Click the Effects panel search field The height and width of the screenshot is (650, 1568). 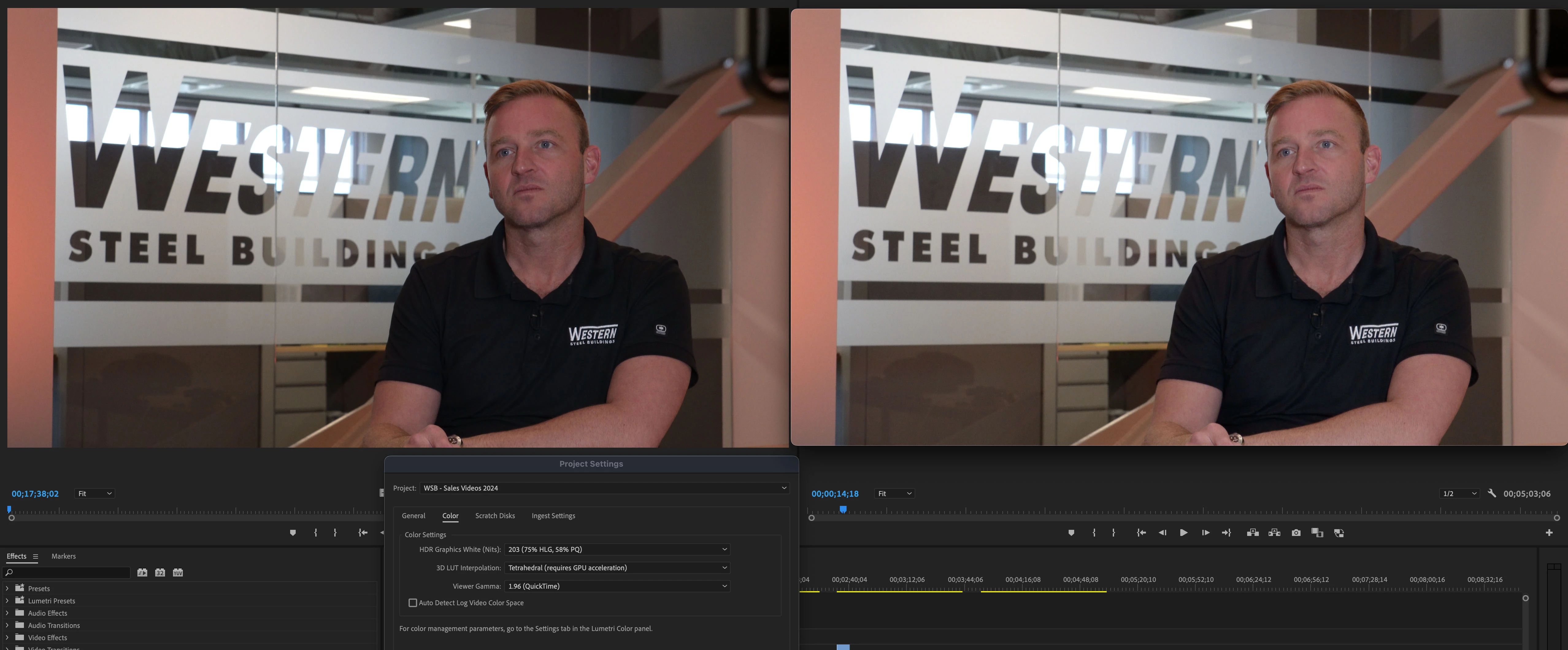tap(70, 572)
